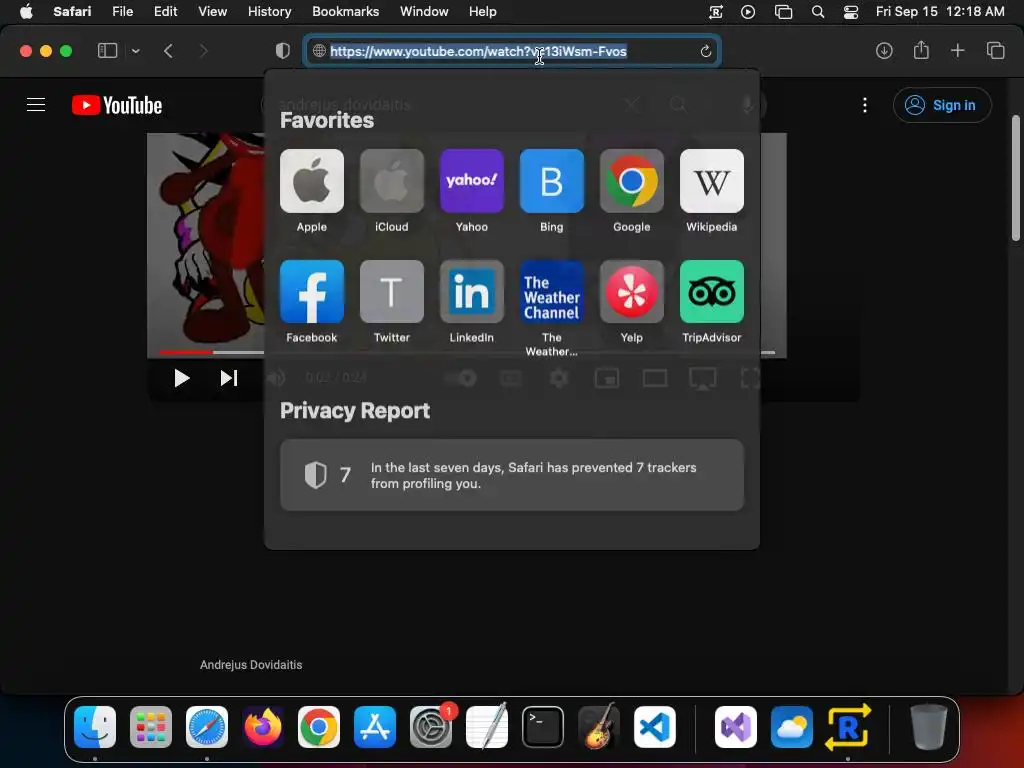Skip to the next video
This screenshot has width=1024, height=768.
point(229,378)
